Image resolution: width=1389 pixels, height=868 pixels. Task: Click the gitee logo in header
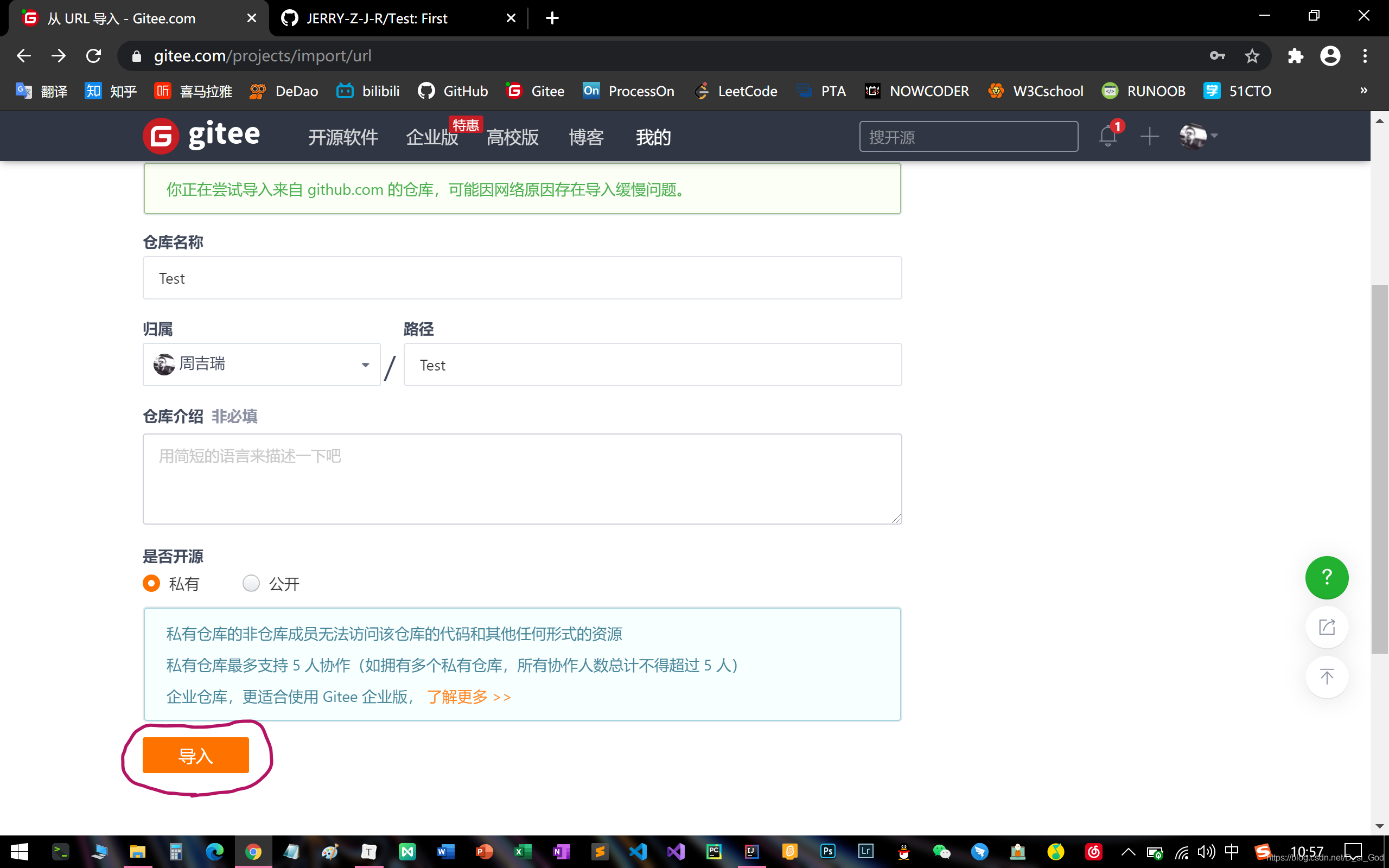coord(202,136)
